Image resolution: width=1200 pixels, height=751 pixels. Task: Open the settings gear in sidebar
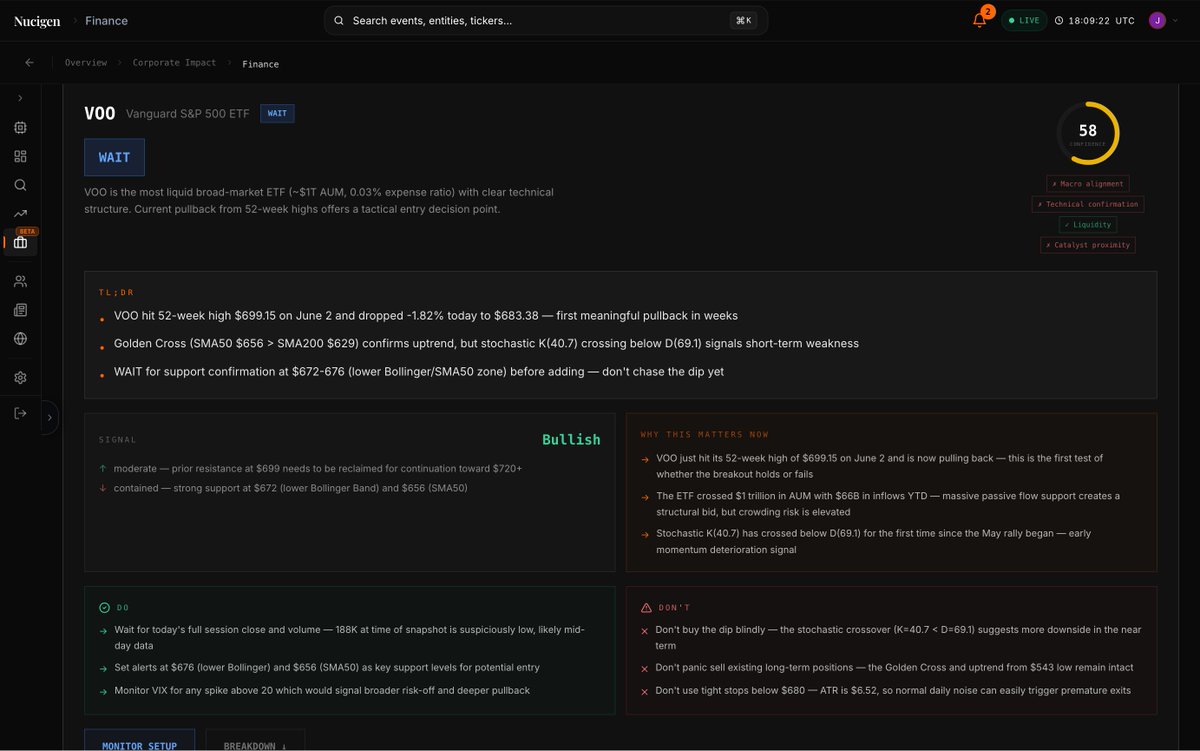20,378
